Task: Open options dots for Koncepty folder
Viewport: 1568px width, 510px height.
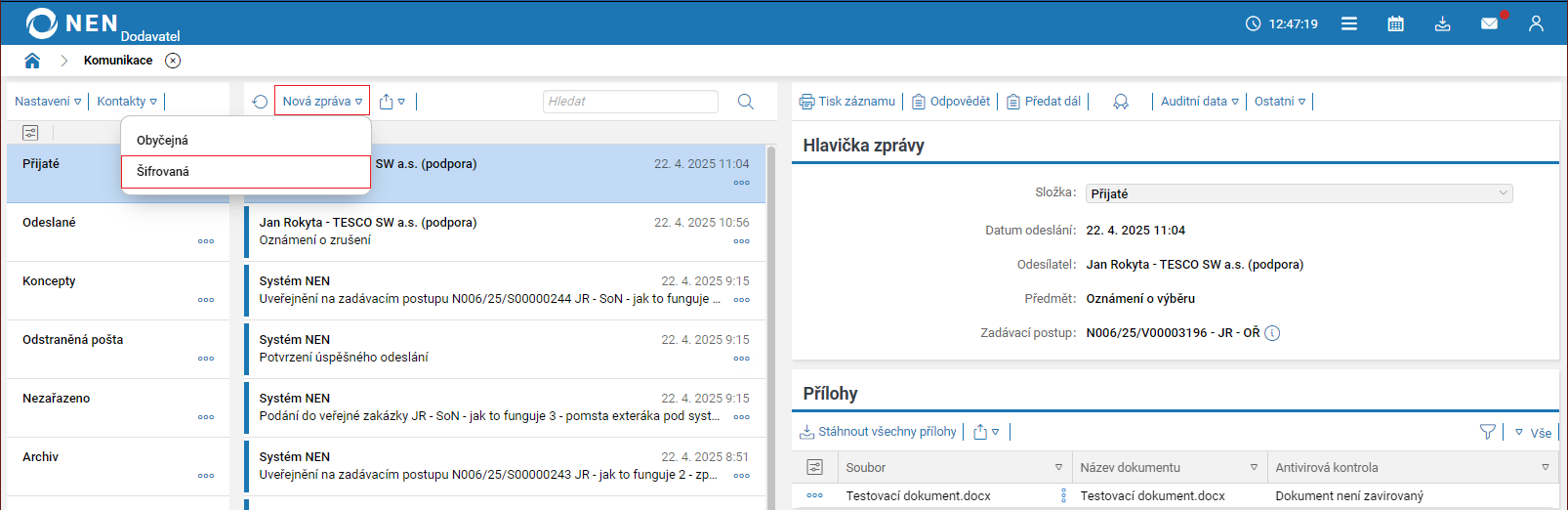Action: (x=206, y=300)
